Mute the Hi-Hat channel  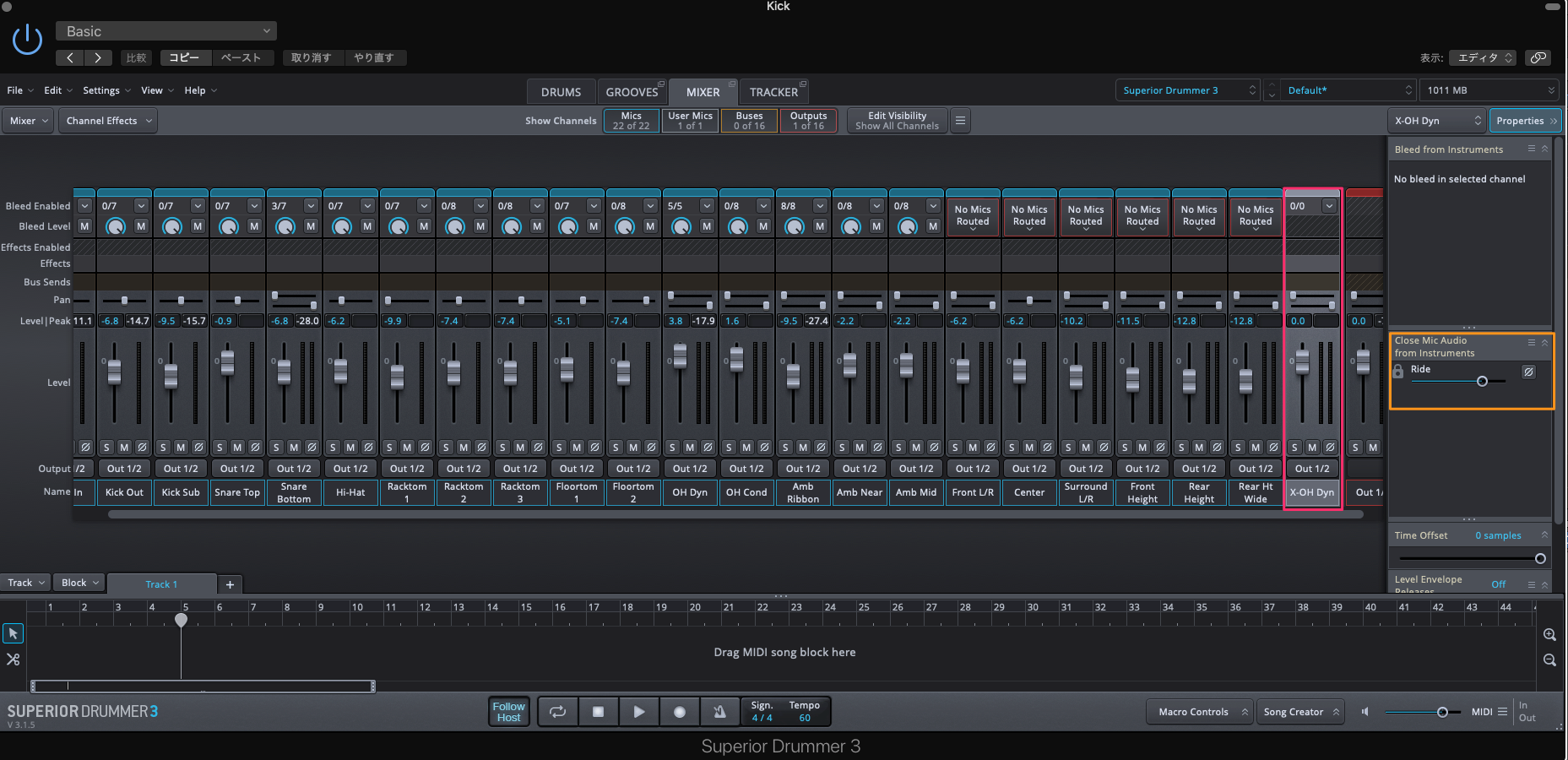350,447
